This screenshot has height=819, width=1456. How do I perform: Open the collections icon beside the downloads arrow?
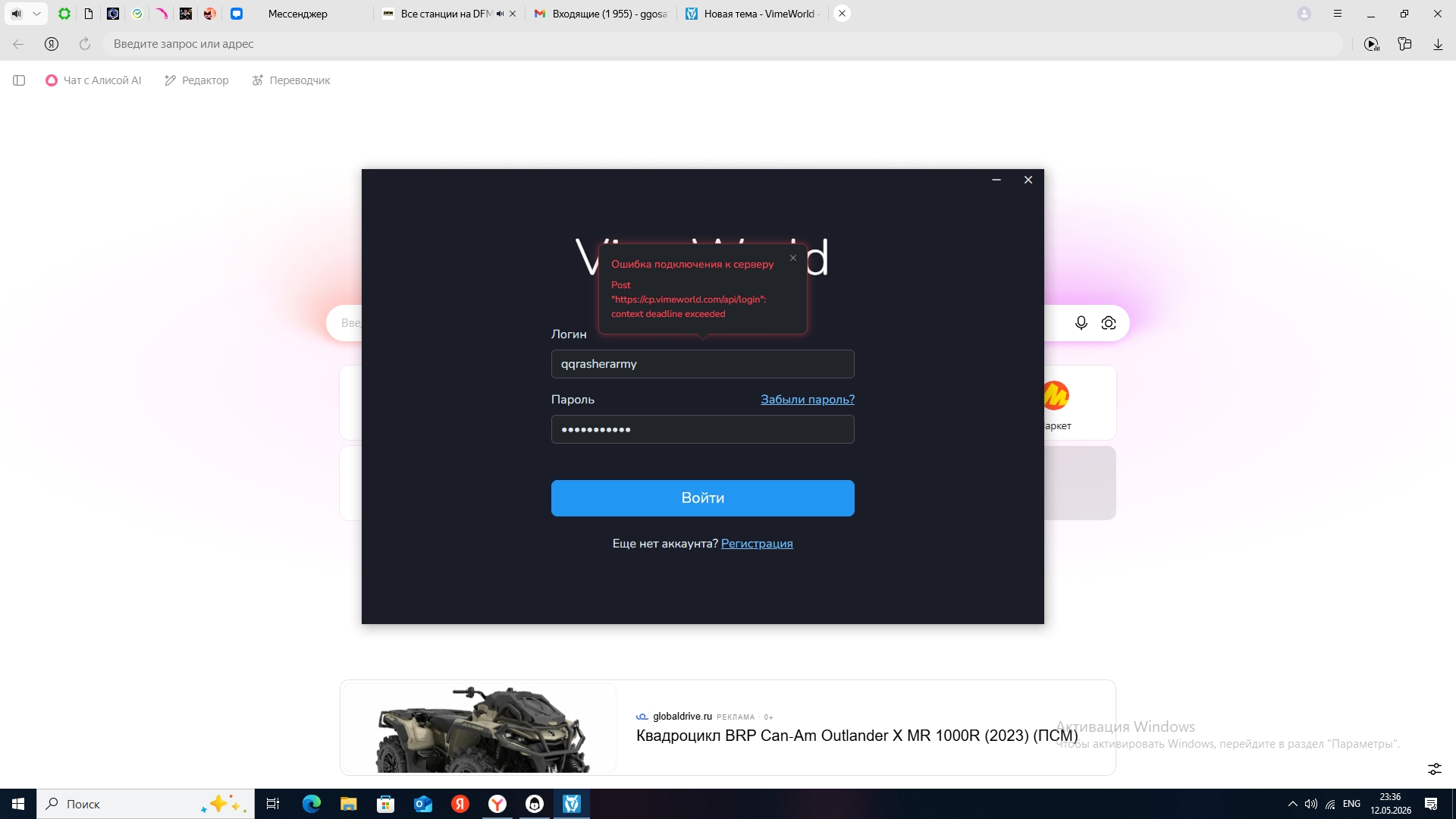pyautogui.click(x=1404, y=44)
